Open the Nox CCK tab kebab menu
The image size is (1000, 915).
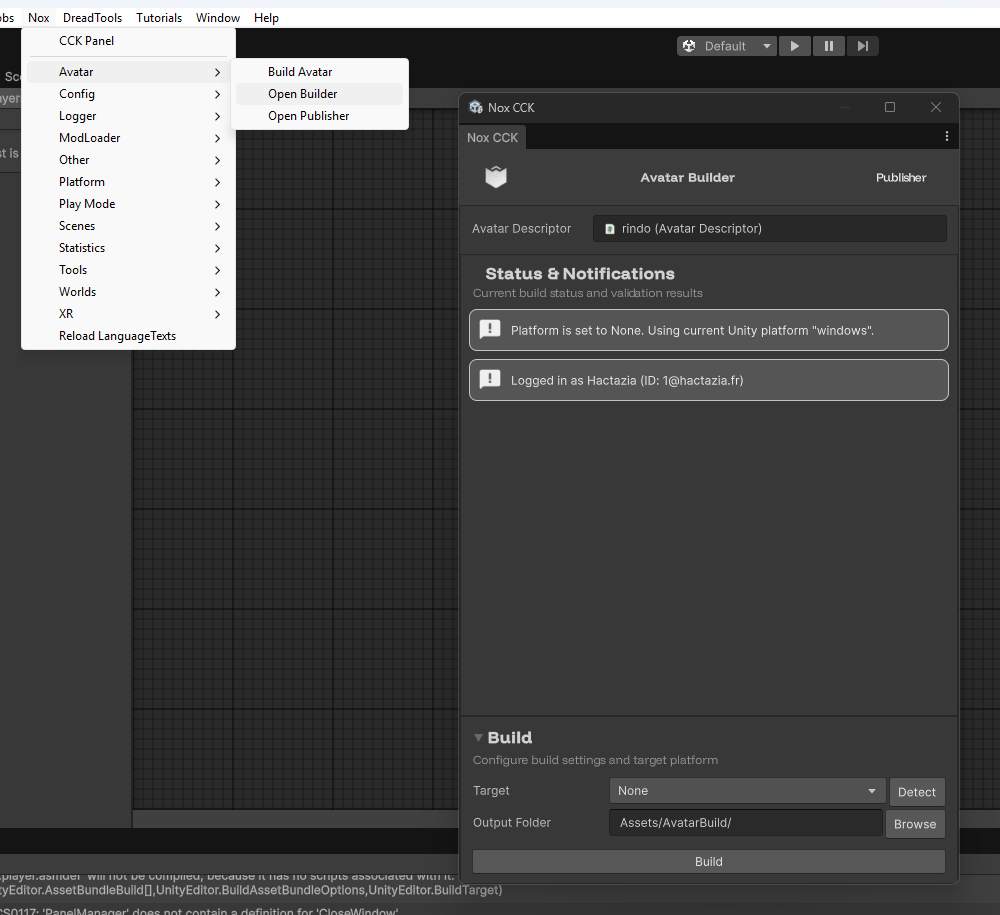(x=946, y=137)
